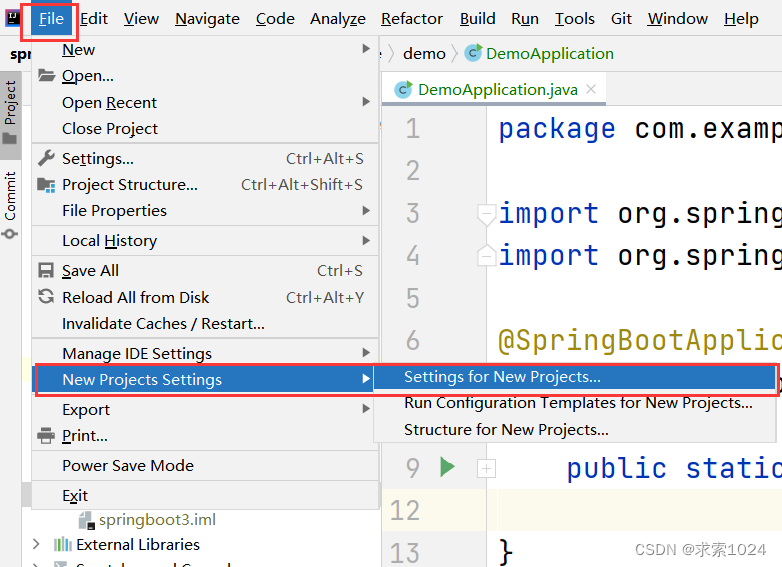Open the Help menu
The image size is (782, 567).
[741, 19]
